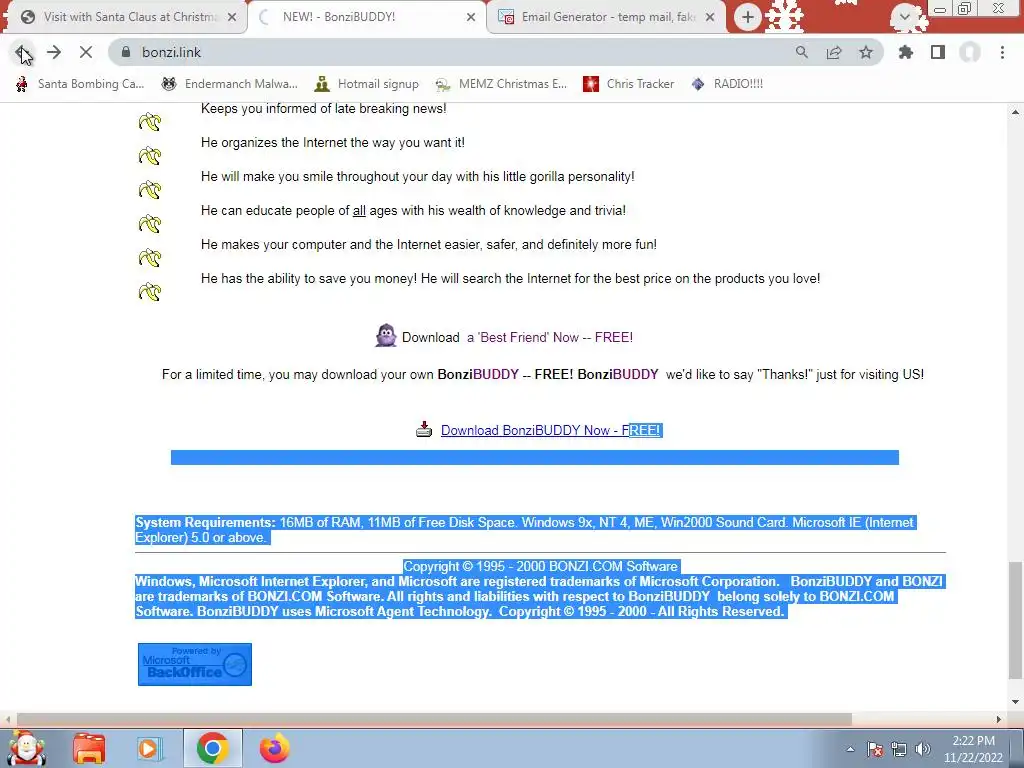Launch the media player taskbar icon
The height and width of the screenshot is (768, 1024).
coord(149,748)
